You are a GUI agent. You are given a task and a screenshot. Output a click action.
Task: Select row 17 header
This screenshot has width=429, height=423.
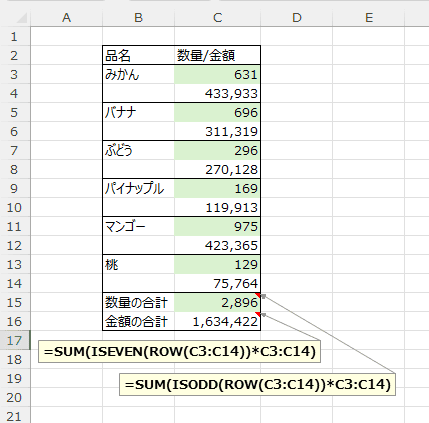[x=15, y=340]
